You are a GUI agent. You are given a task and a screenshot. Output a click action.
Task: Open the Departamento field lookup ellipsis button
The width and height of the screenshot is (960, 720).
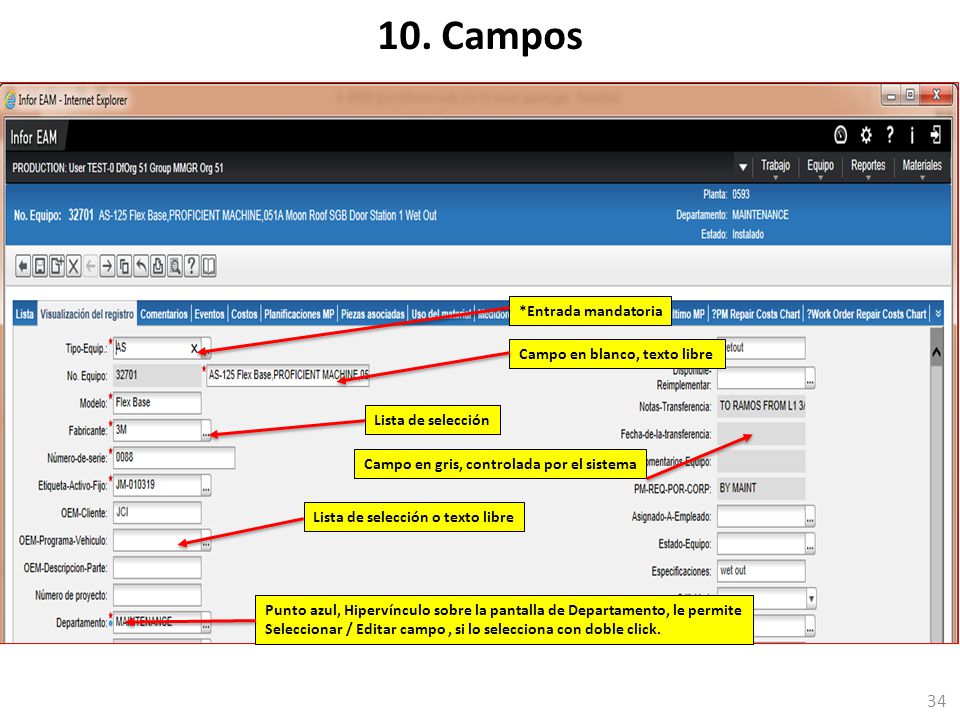click(x=206, y=623)
